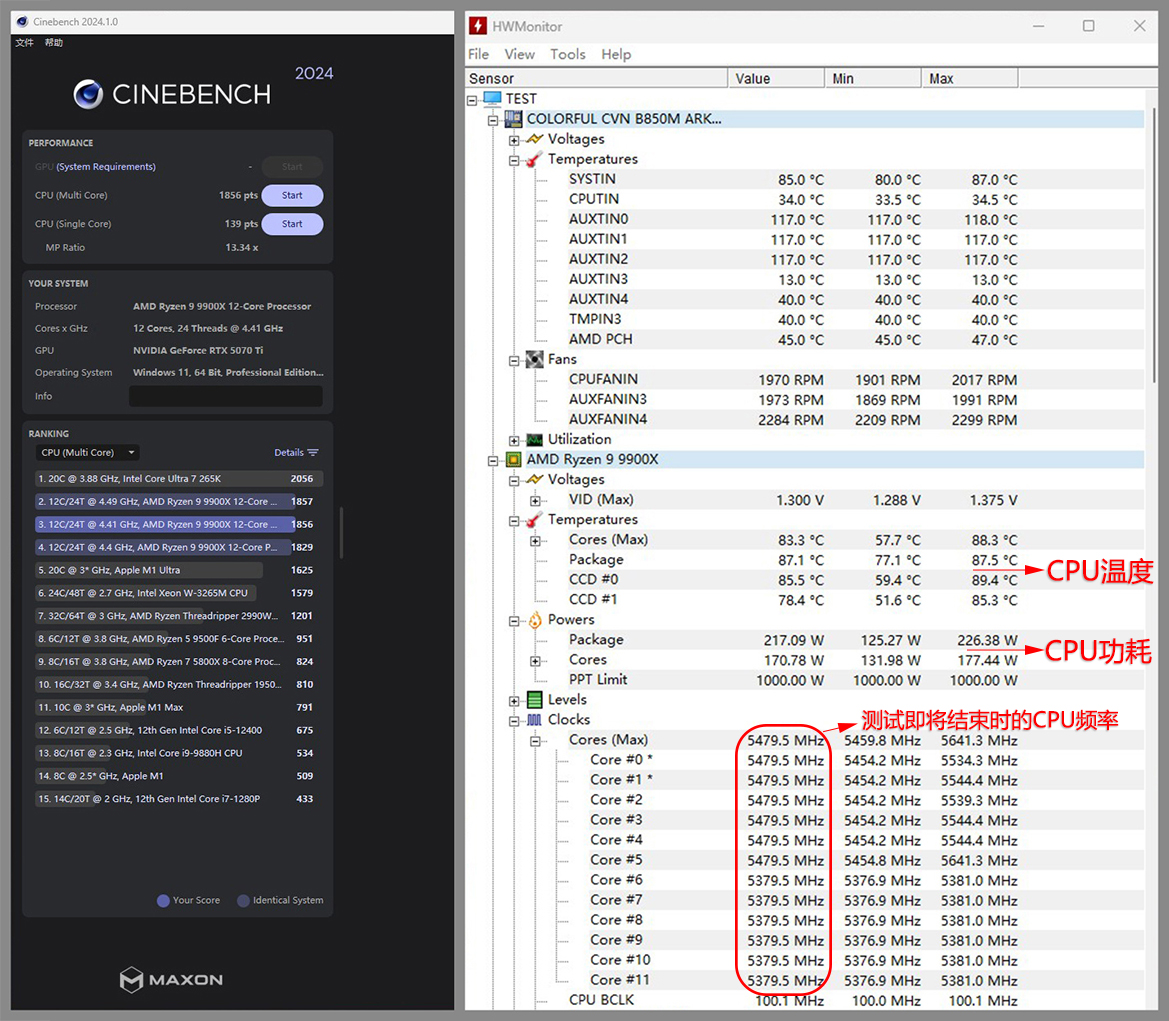
Task: Click the AMD Ryzen 9 9900X chip icon
Action: pyautogui.click(x=513, y=460)
